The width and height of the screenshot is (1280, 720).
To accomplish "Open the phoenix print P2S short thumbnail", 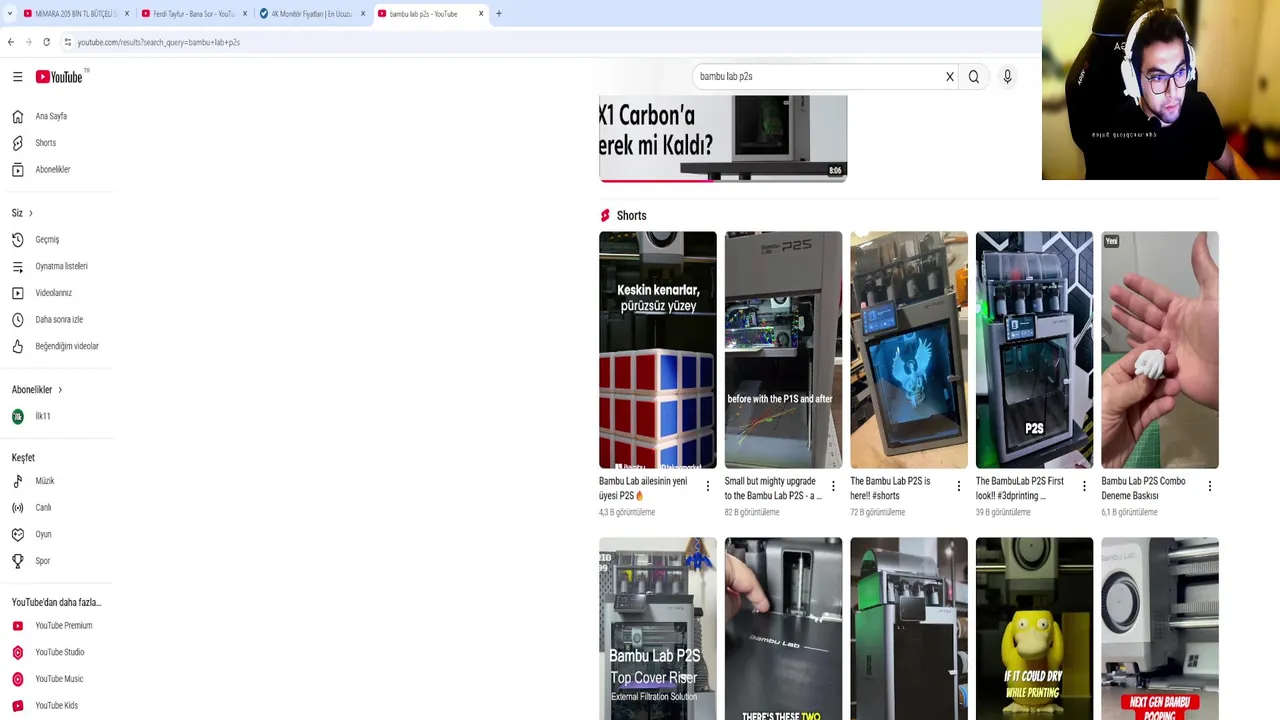I will (x=909, y=350).
